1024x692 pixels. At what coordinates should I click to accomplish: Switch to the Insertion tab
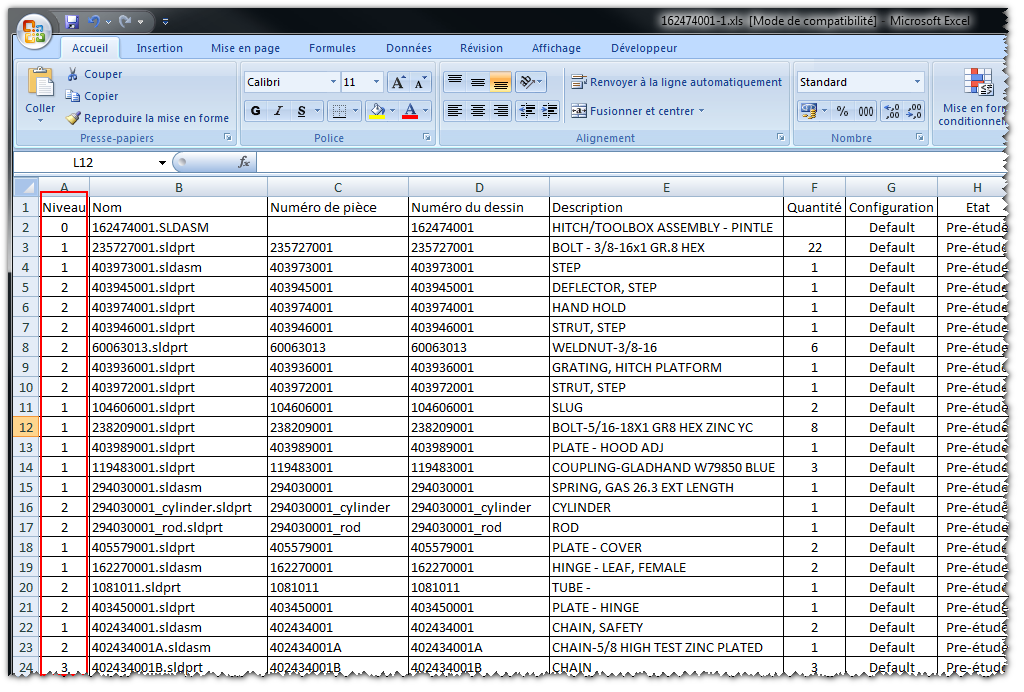coord(160,48)
